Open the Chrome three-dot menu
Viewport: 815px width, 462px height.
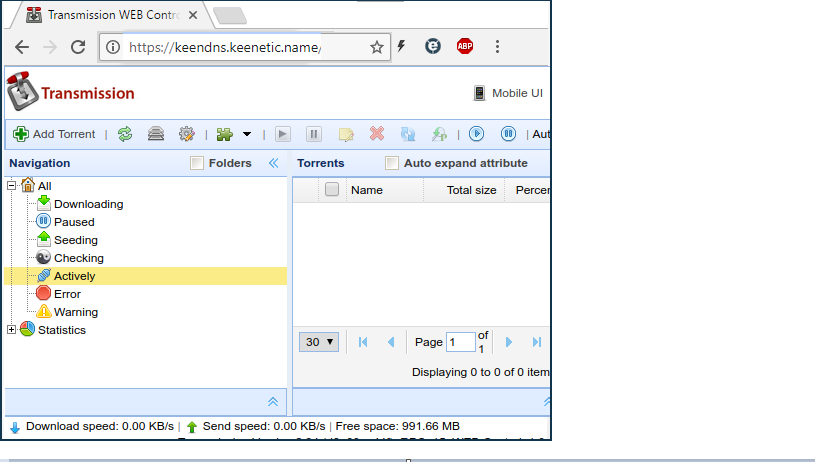497,46
